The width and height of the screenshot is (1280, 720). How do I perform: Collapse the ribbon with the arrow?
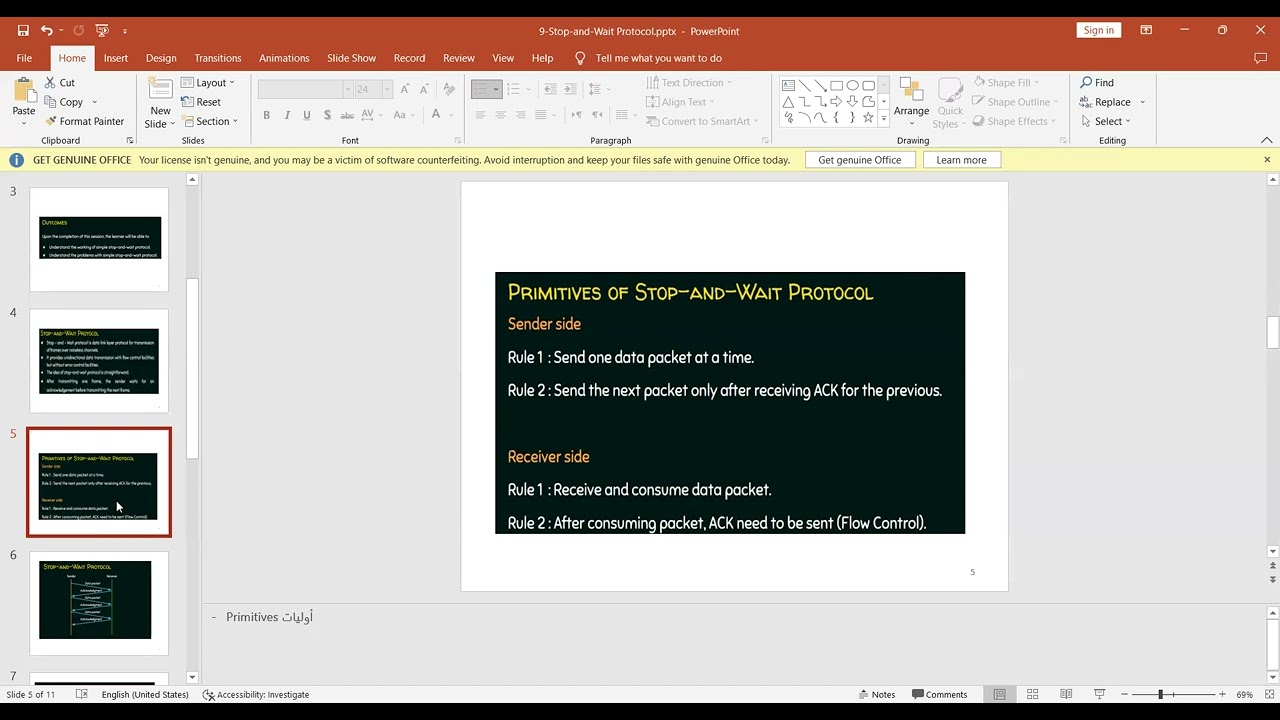coord(1267,140)
